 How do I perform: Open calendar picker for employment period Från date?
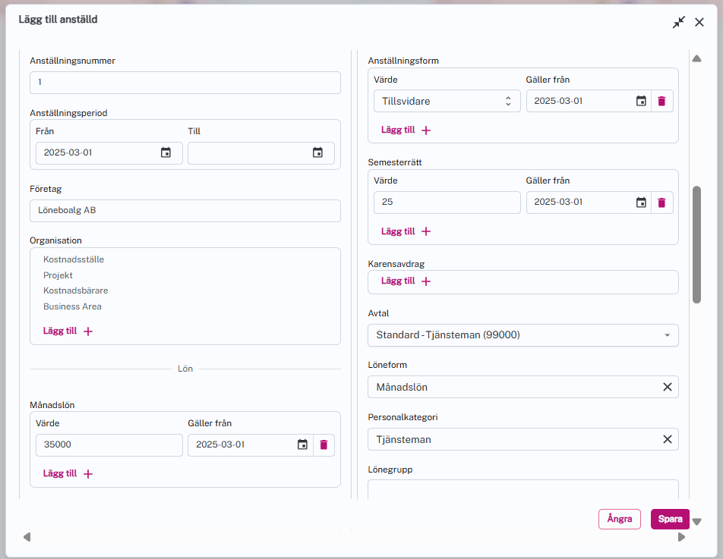tap(166, 153)
